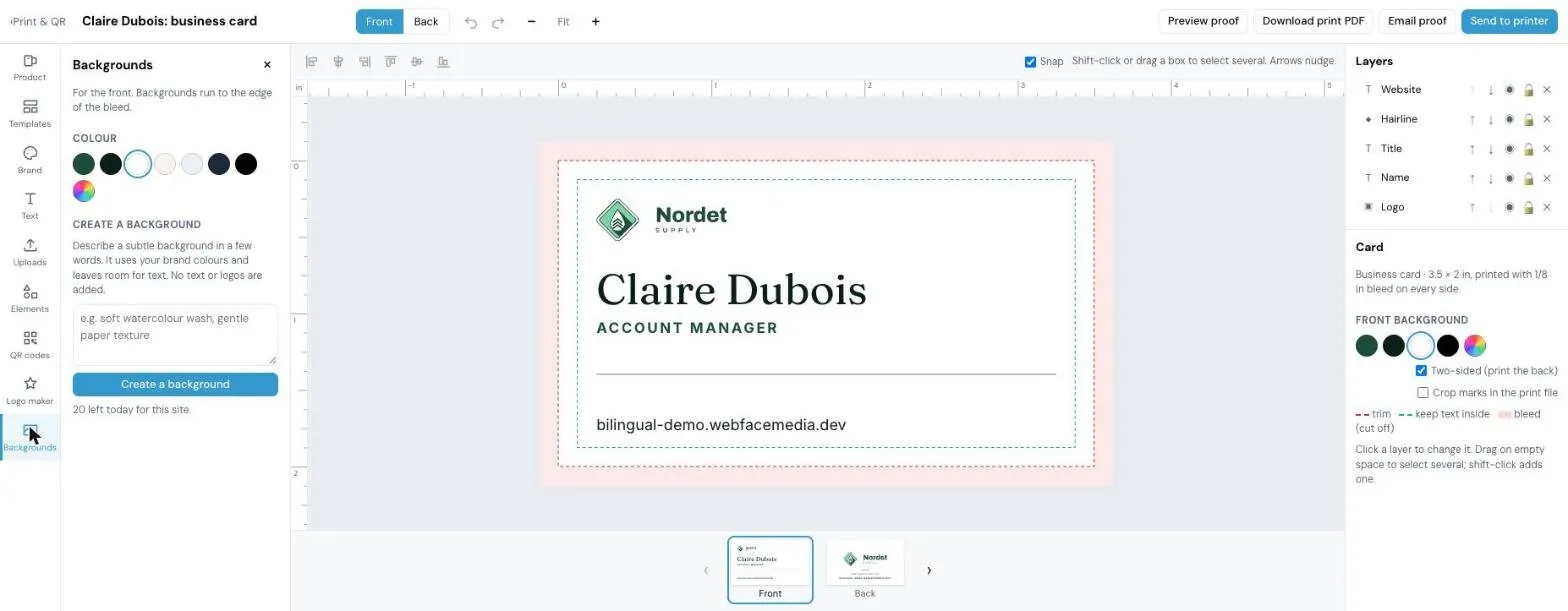Click Download print PDF
Screen dimensions: 1568x611
tap(1313, 21)
